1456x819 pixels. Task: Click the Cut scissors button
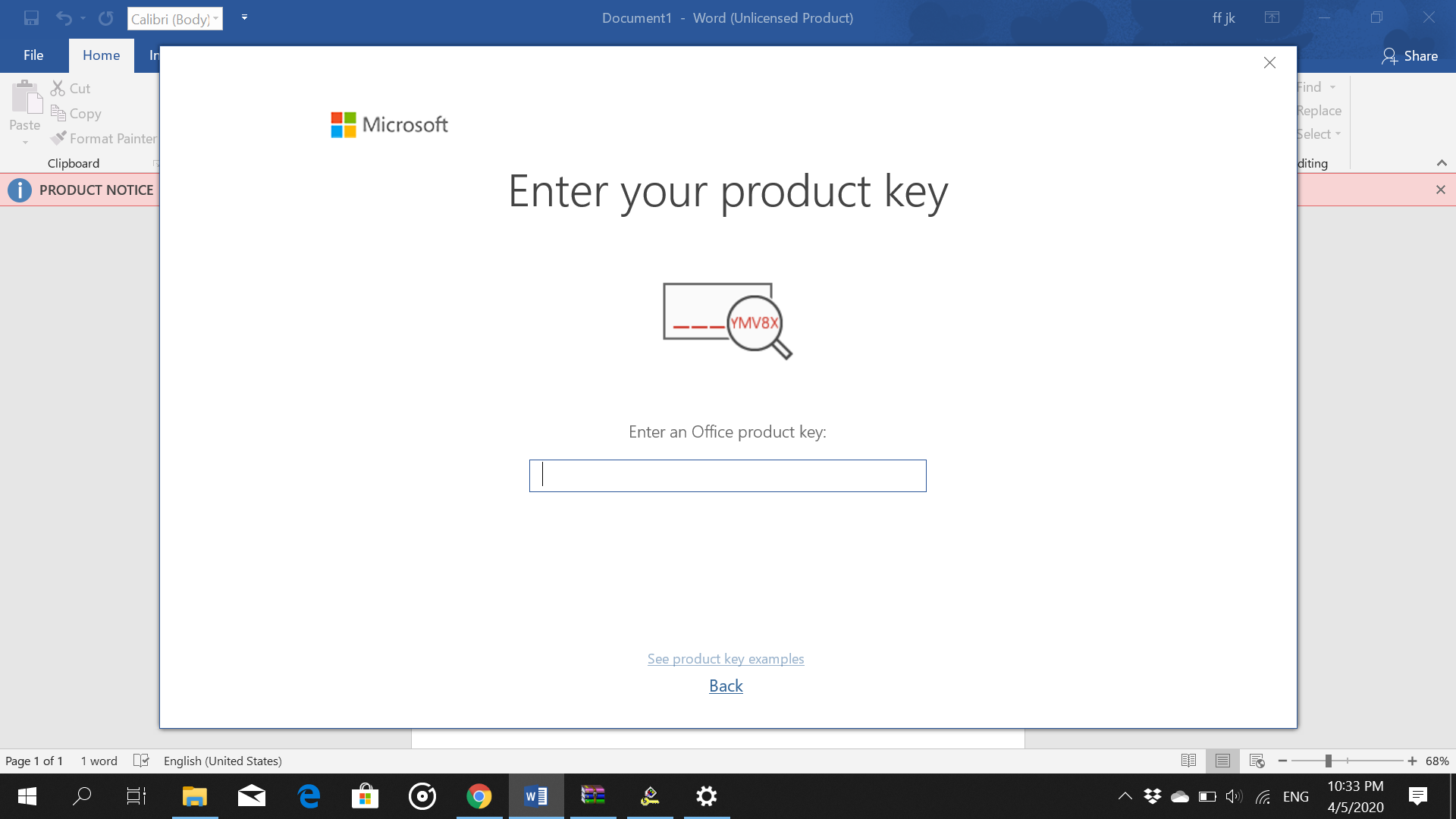(71, 89)
